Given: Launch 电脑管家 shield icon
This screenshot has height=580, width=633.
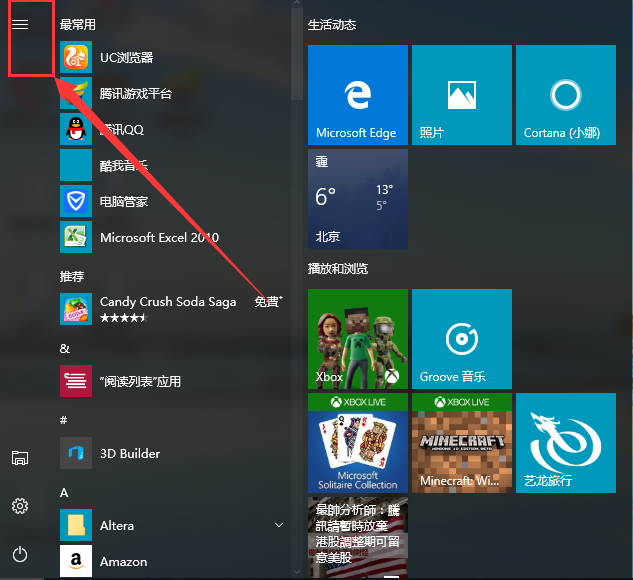Looking at the screenshot, I should pyautogui.click(x=76, y=201).
